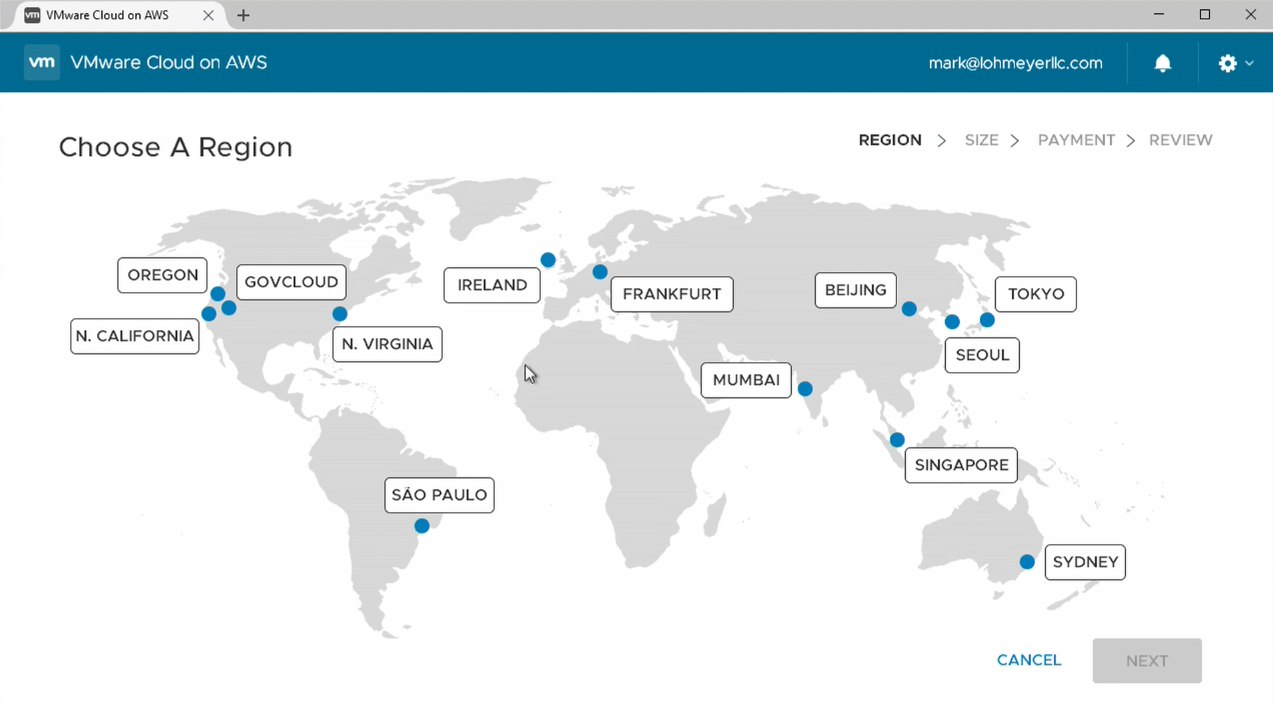1273x707 pixels.
Task: Go to the PAYMENT wizard step
Action: [x=1076, y=140]
